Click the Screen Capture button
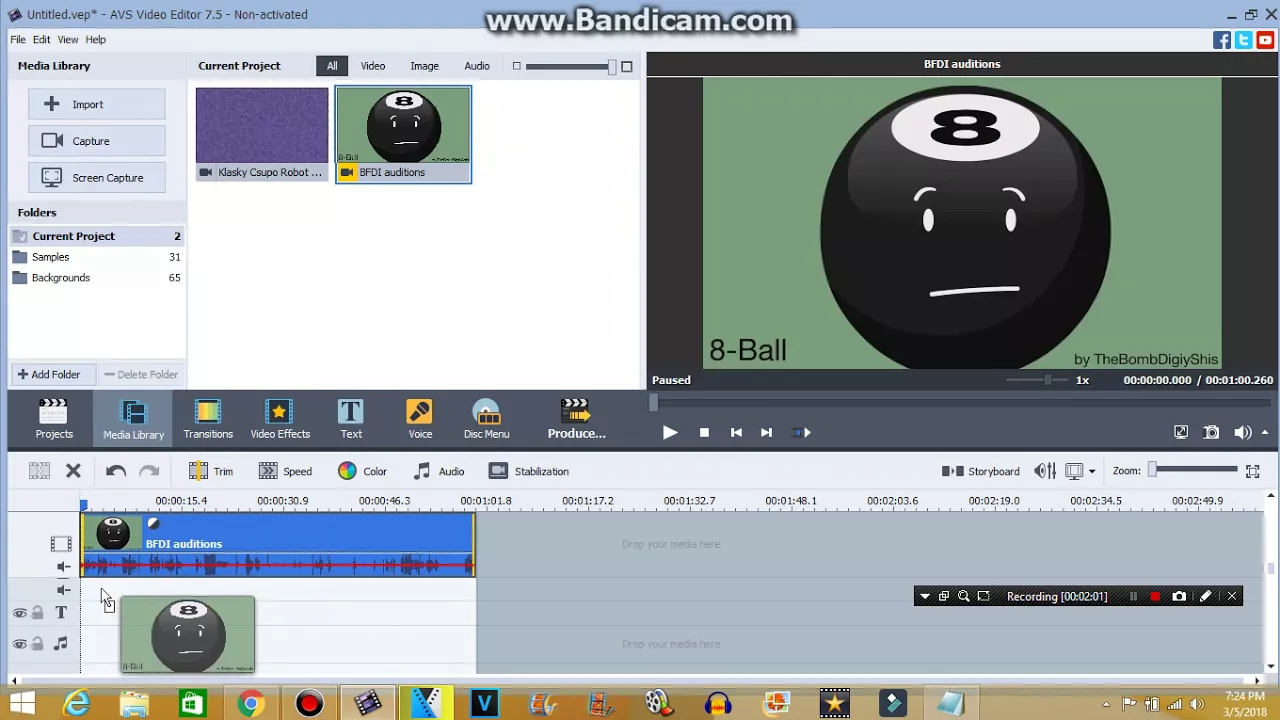The image size is (1280, 720). pyautogui.click(x=97, y=178)
